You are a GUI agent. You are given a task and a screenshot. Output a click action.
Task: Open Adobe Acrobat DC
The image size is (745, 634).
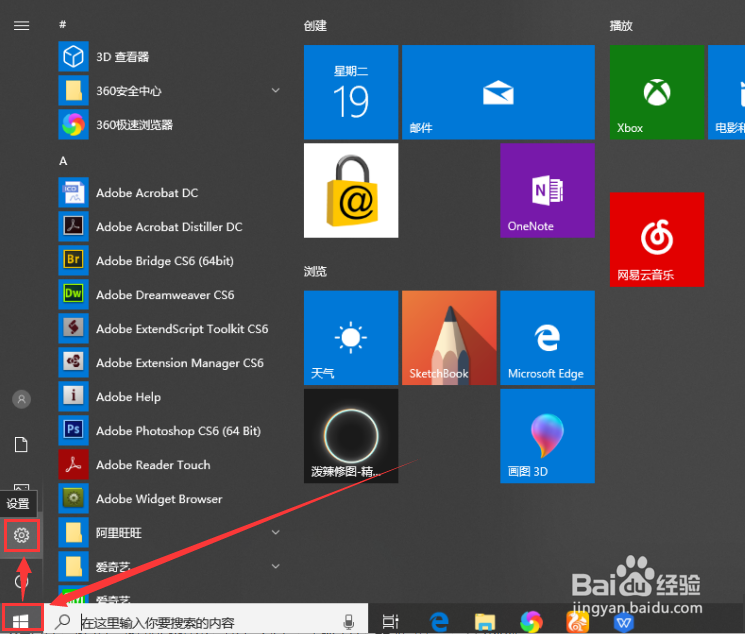coord(169,192)
